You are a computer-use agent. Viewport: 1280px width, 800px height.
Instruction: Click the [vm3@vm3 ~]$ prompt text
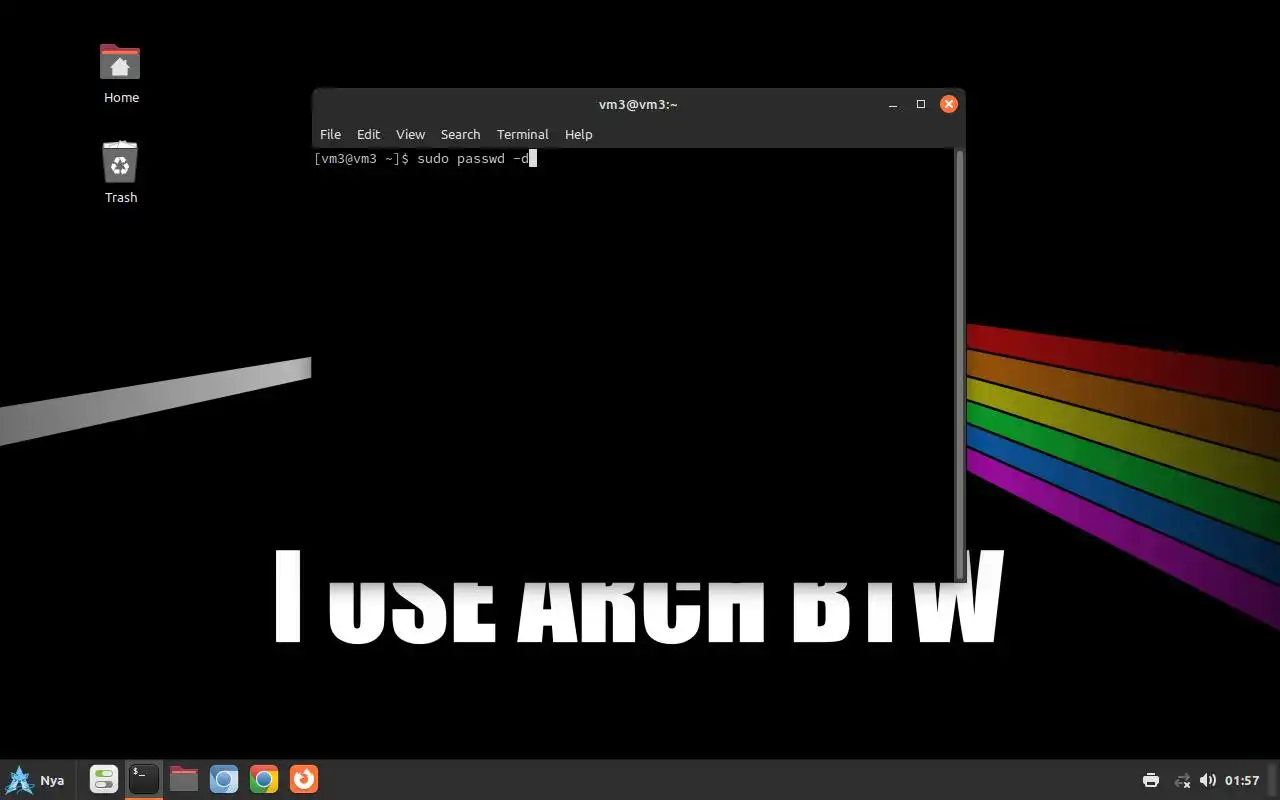coord(361,158)
